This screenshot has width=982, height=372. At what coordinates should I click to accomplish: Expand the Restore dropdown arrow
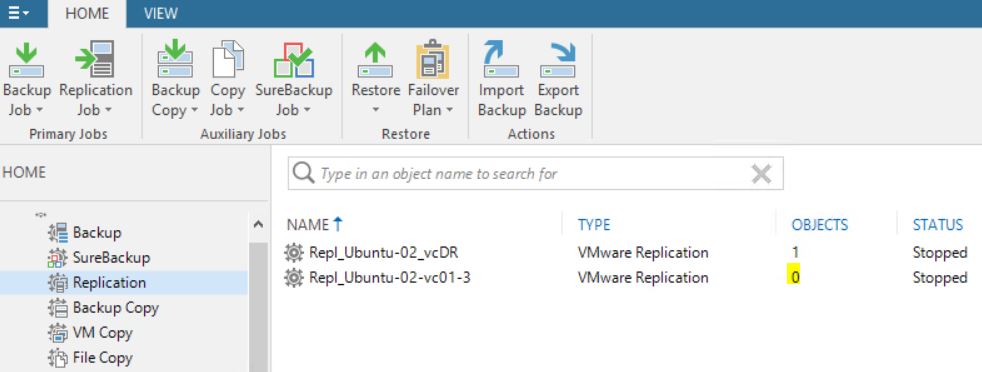pyautogui.click(x=375, y=111)
